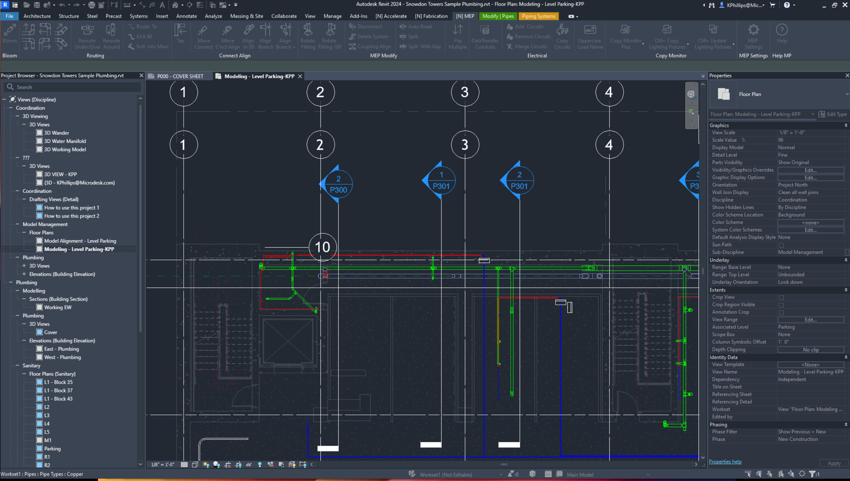Select the Tap tool
Viewport: 850px width, 481px height.
click(181, 34)
